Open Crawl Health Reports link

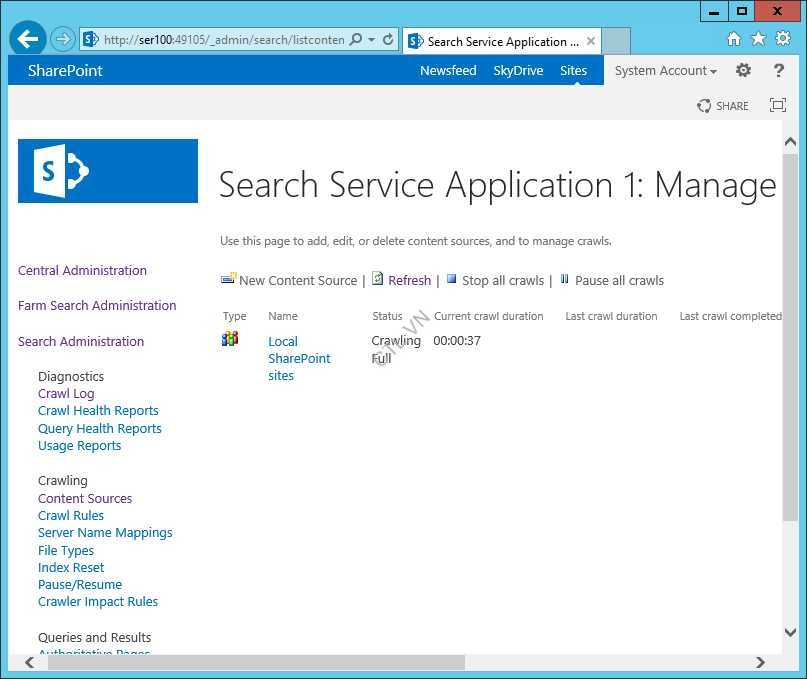click(98, 410)
